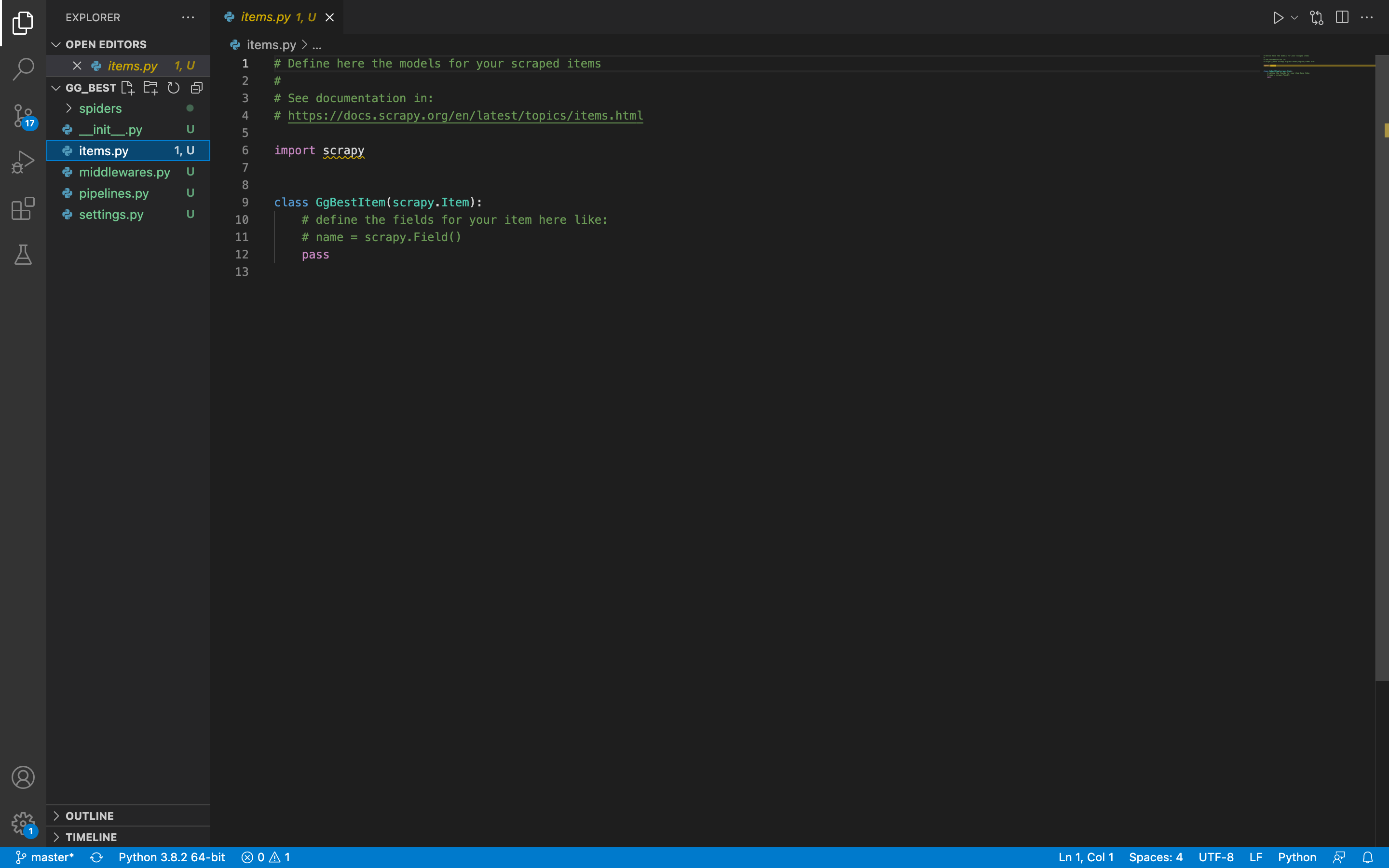The height and width of the screenshot is (868, 1389).
Task: Click the pass statement on line 12
Action: (316, 254)
